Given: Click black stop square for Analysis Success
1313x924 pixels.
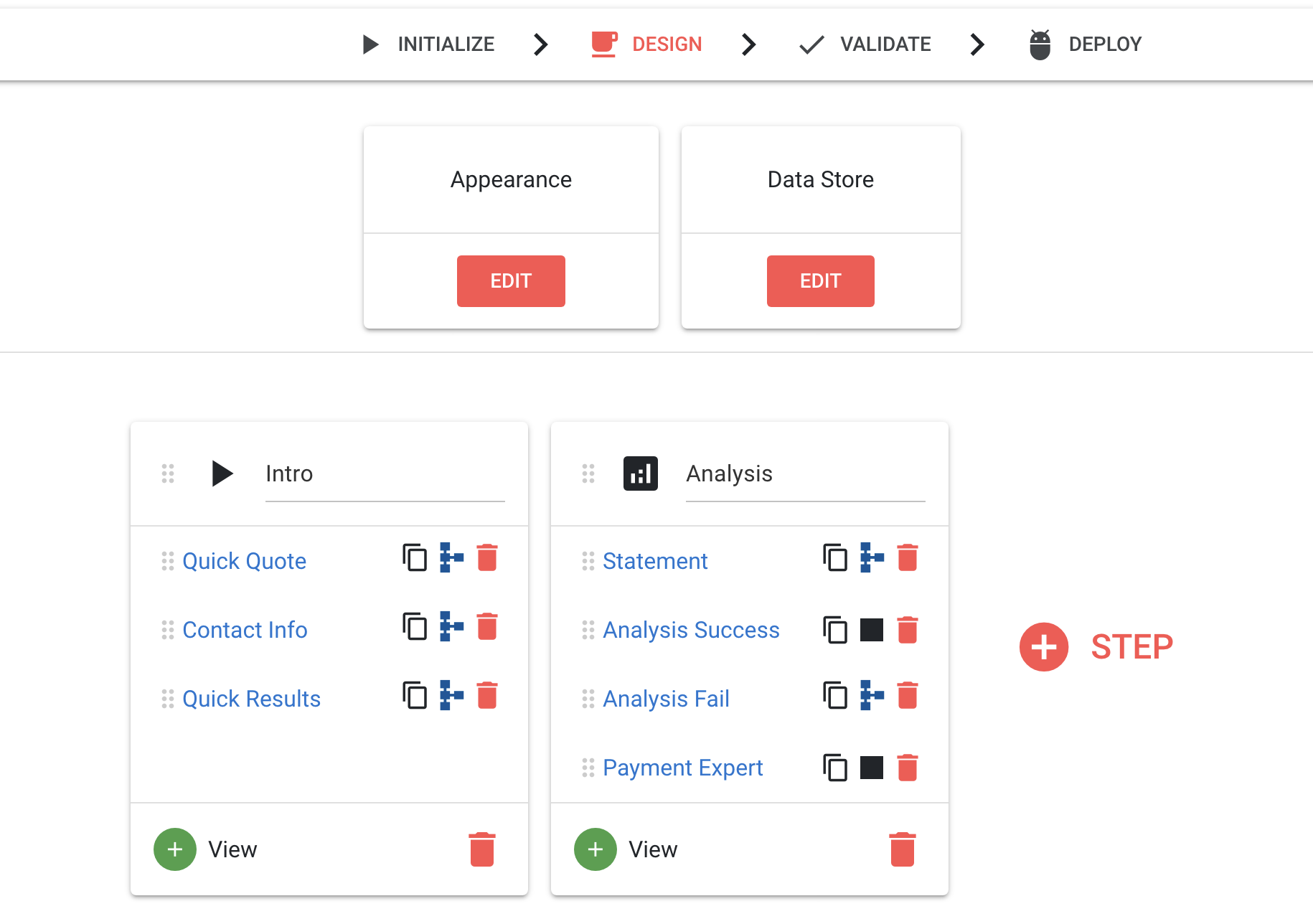Looking at the screenshot, I should (x=871, y=630).
